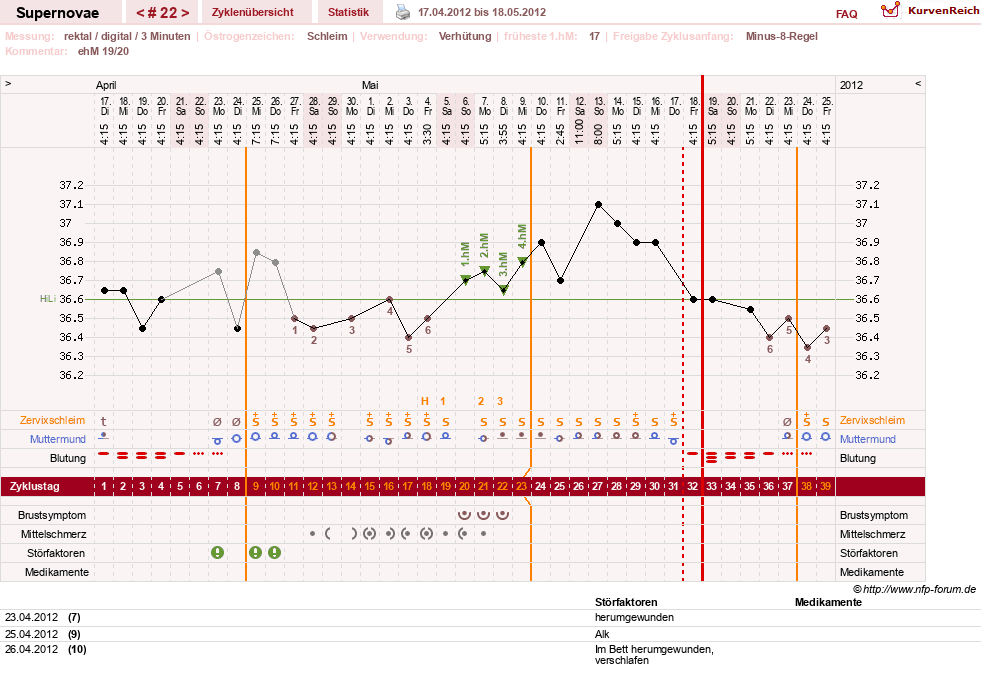This screenshot has width=981, height=695.
Task: Select the 1.hM green triangle marker
Action: [x=465, y=279]
